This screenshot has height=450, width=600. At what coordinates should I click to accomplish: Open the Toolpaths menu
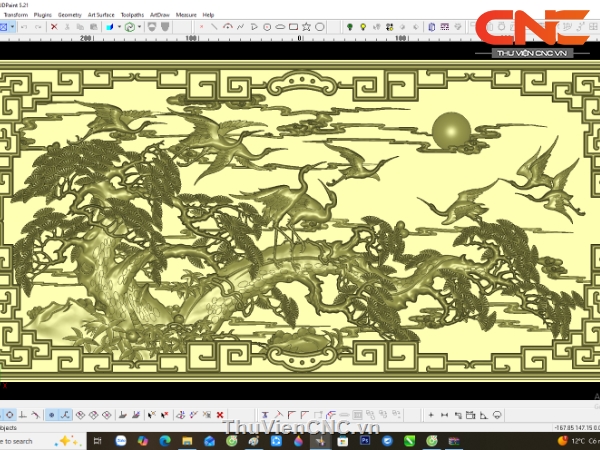coord(131,15)
